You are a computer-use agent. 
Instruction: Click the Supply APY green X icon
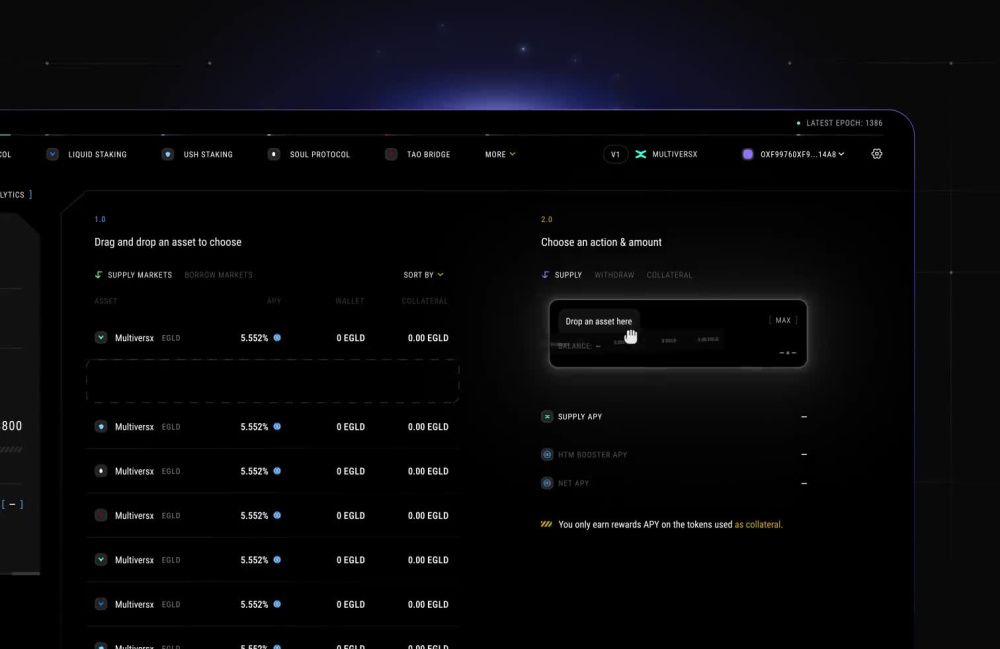(x=547, y=416)
